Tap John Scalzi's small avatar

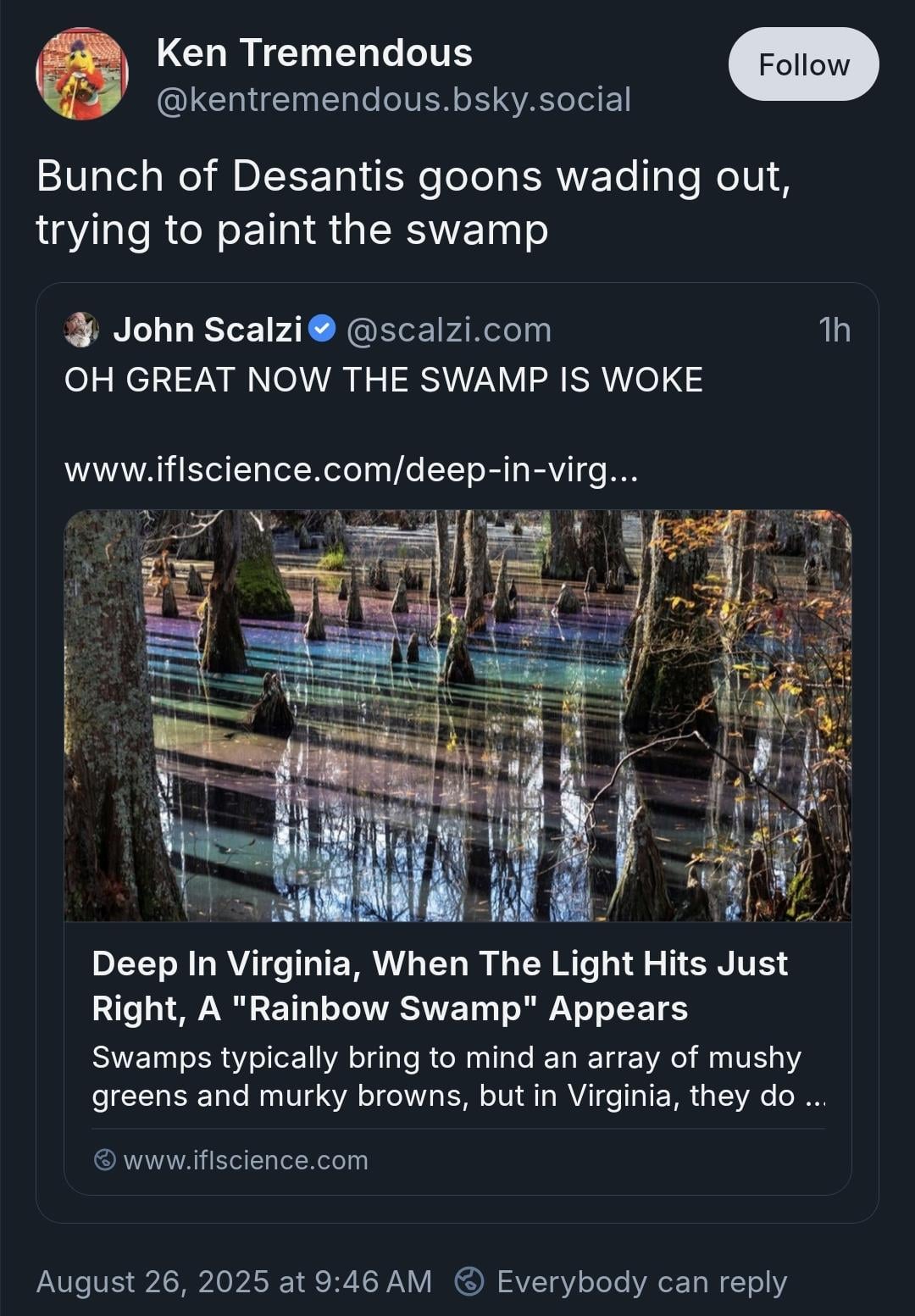coord(81,330)
